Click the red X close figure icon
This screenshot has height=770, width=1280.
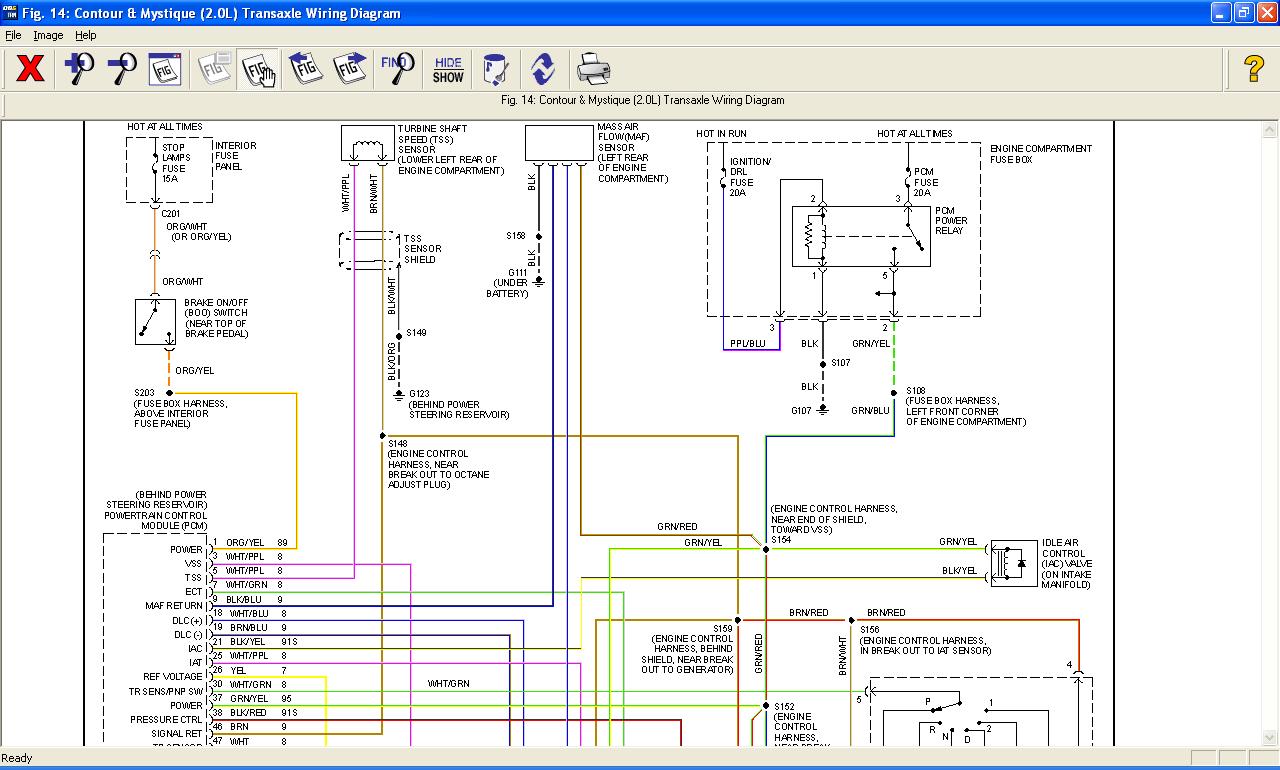[30, 69]
